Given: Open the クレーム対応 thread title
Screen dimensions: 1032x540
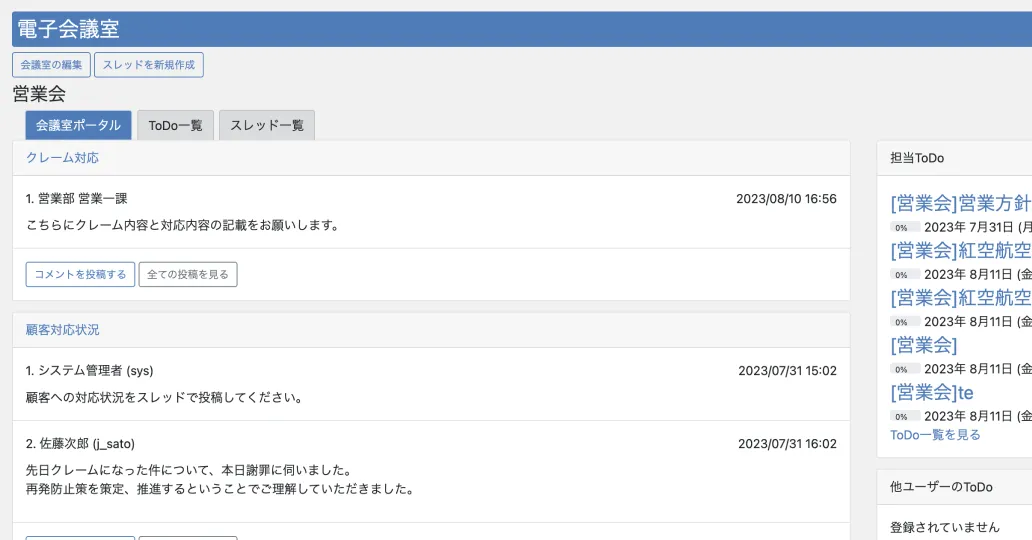Looking at the screenshot, I should pyautogui.click(x=62, y=158).
